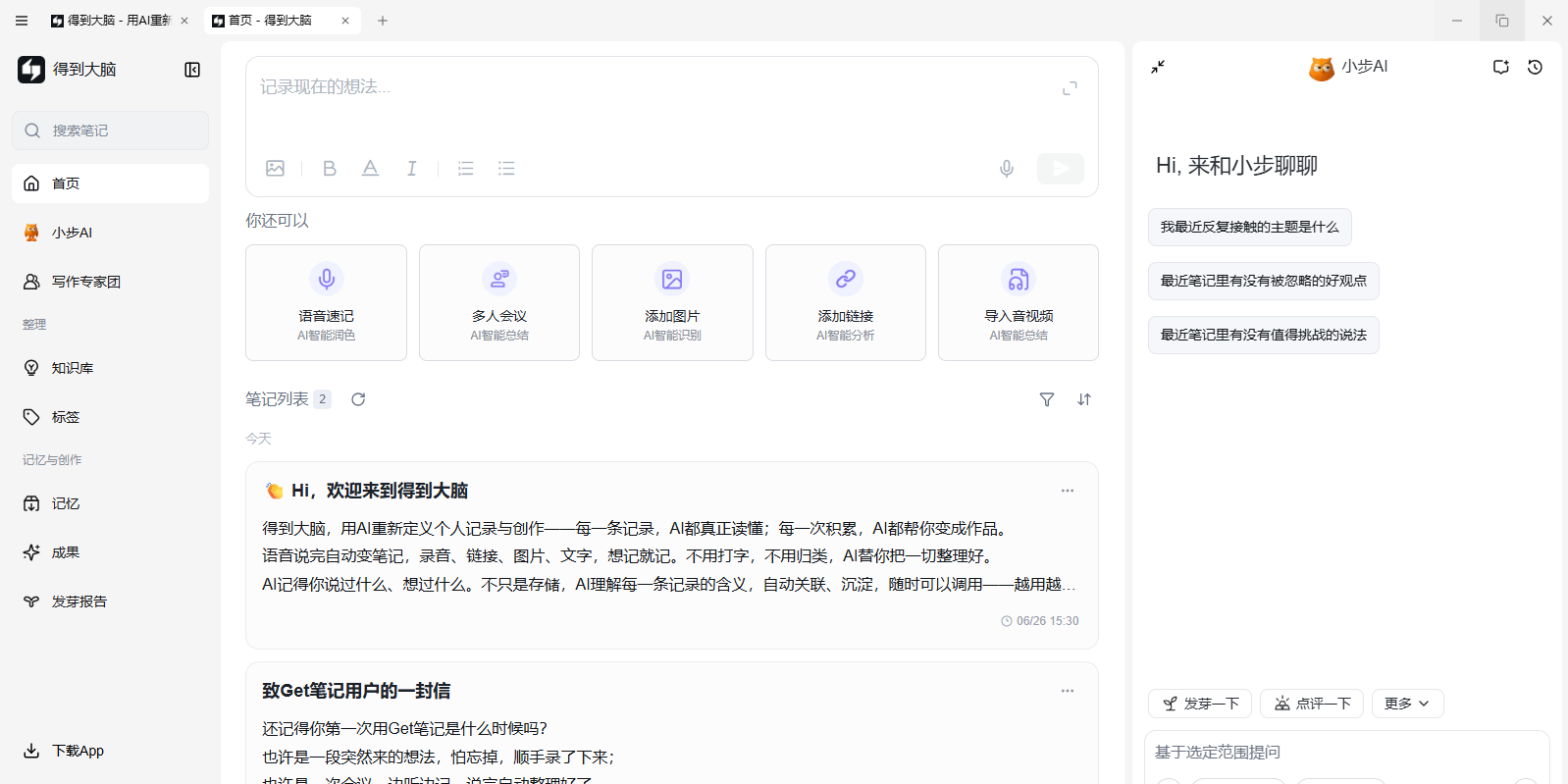This screenshot has width=1568, height=784.
Task: Open 添加链接 card
Action: (x=846, y=302)
